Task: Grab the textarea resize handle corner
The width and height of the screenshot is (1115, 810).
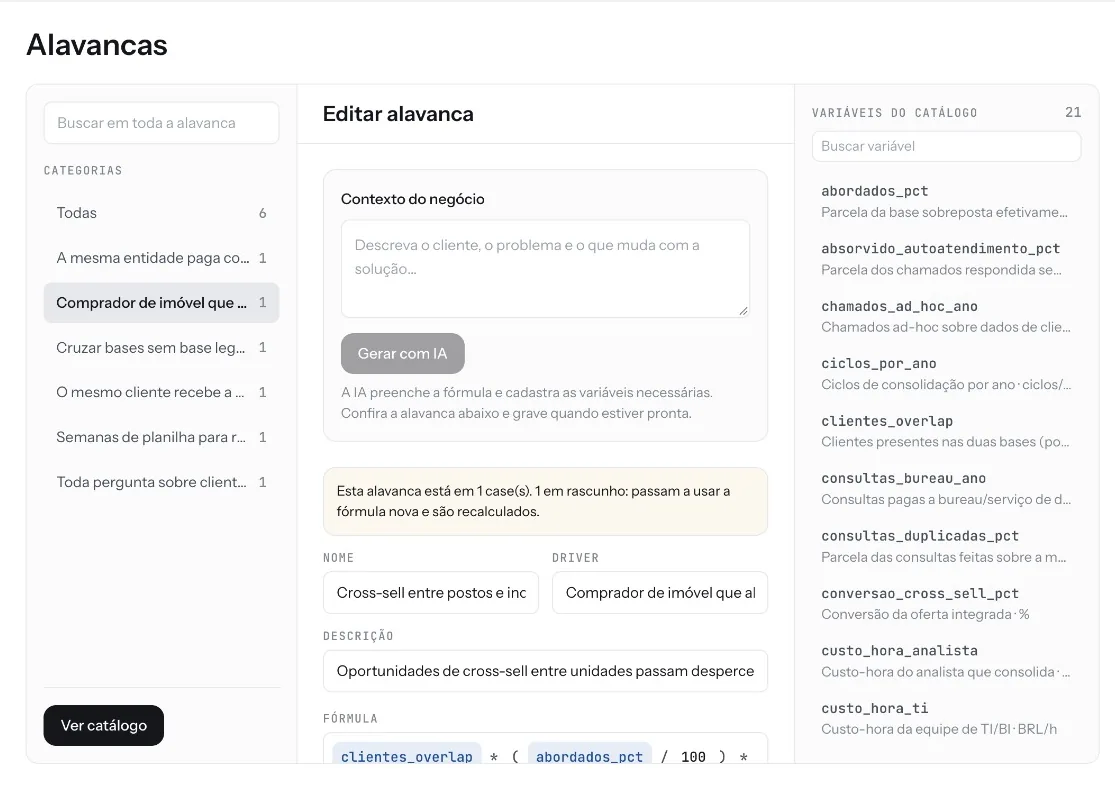Action: pos(743,311)
